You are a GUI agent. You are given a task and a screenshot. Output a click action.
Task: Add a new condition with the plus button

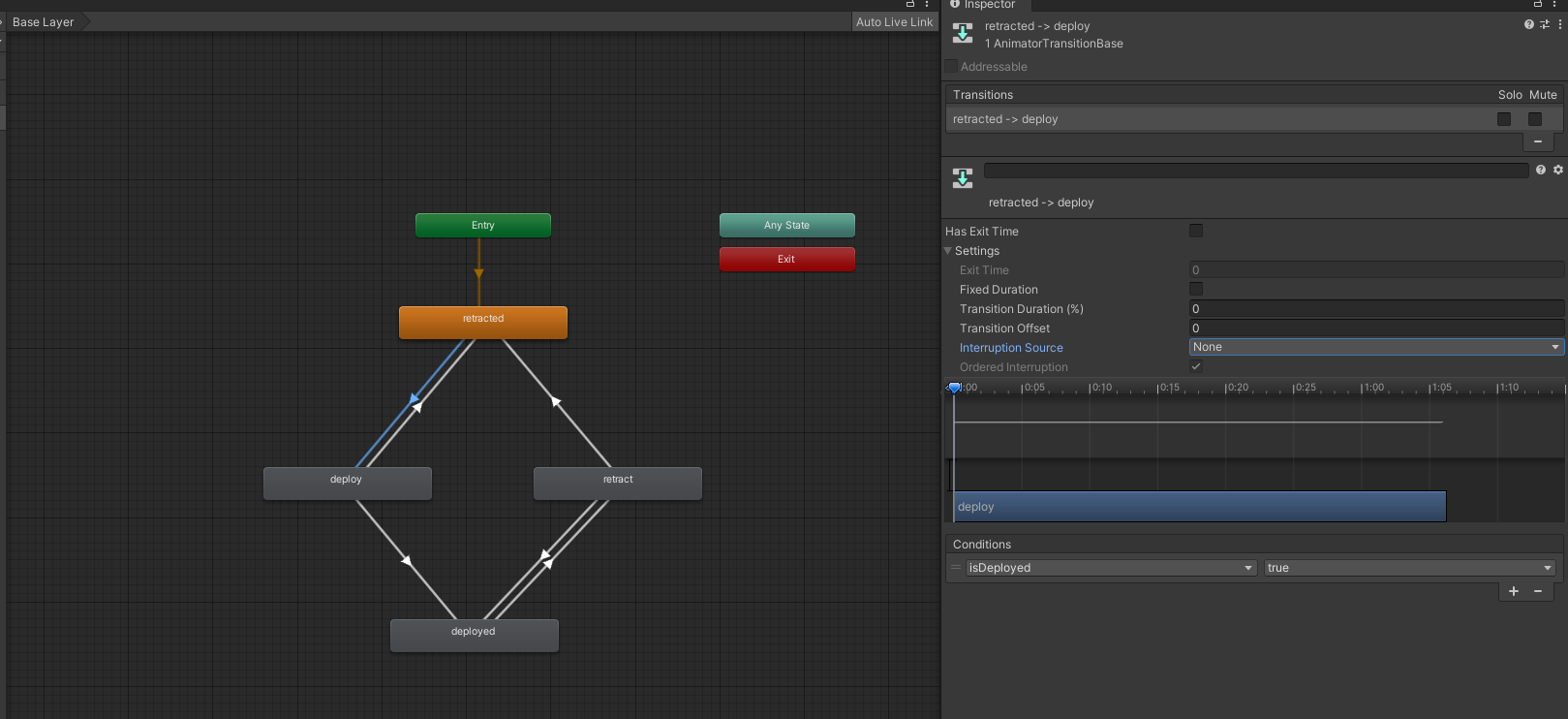tap(1513, 591)
